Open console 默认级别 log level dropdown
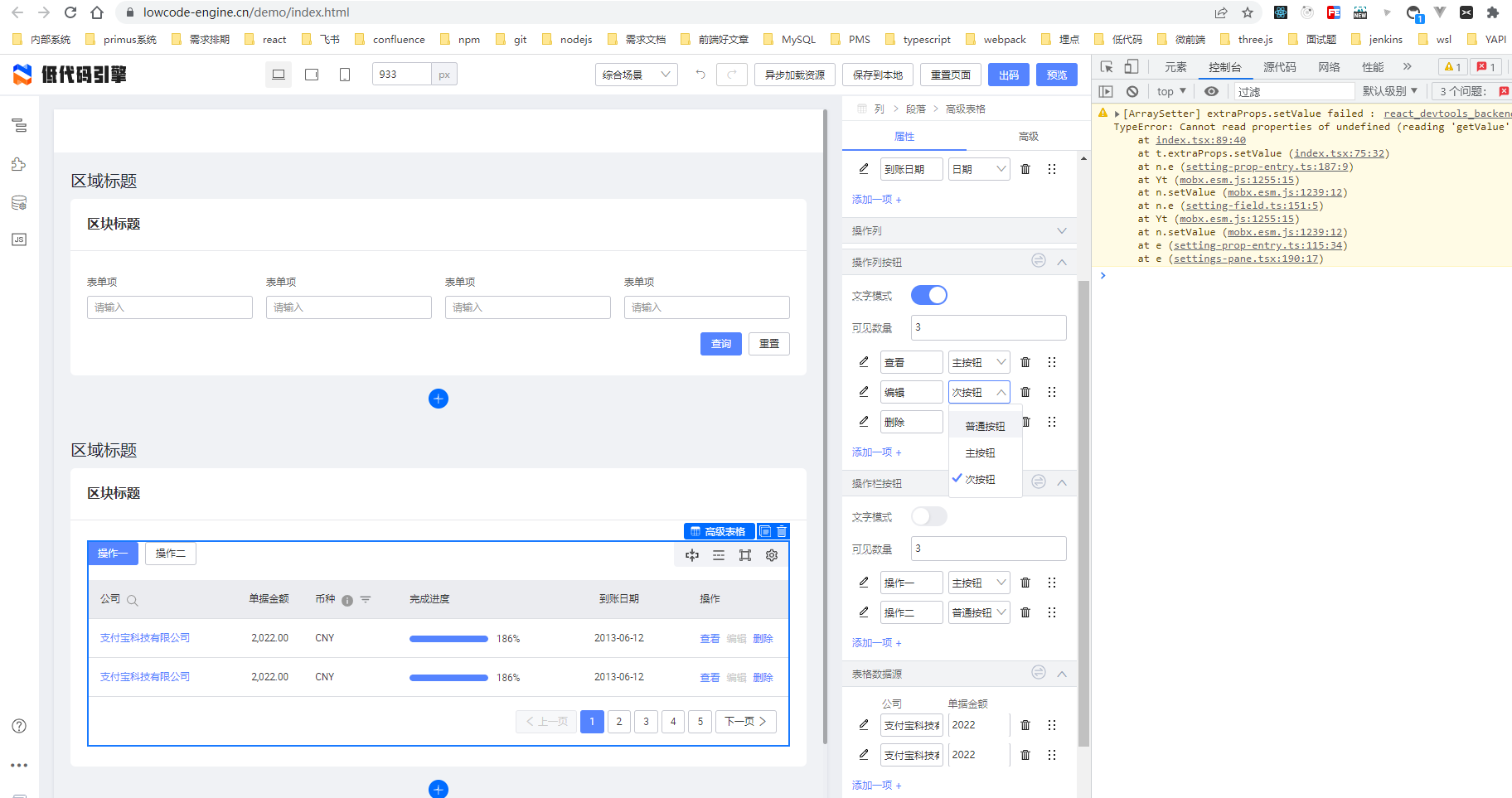Screen dimensions: 1512x798 (1390, 91)
